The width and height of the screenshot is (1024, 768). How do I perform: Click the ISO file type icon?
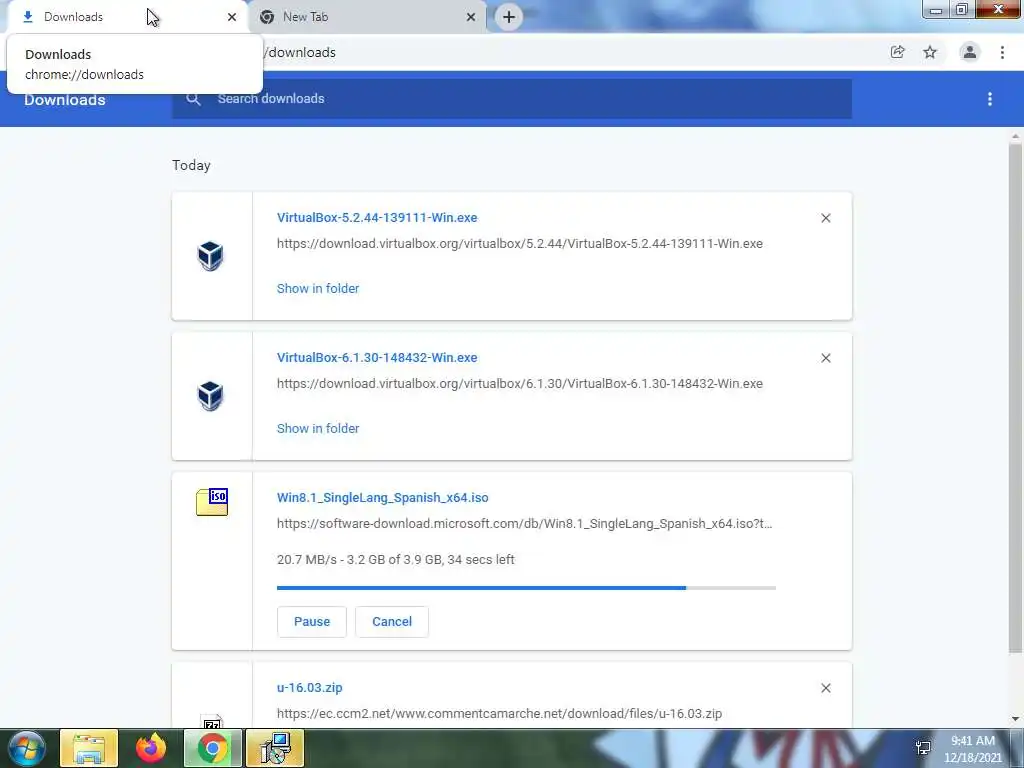212,502
